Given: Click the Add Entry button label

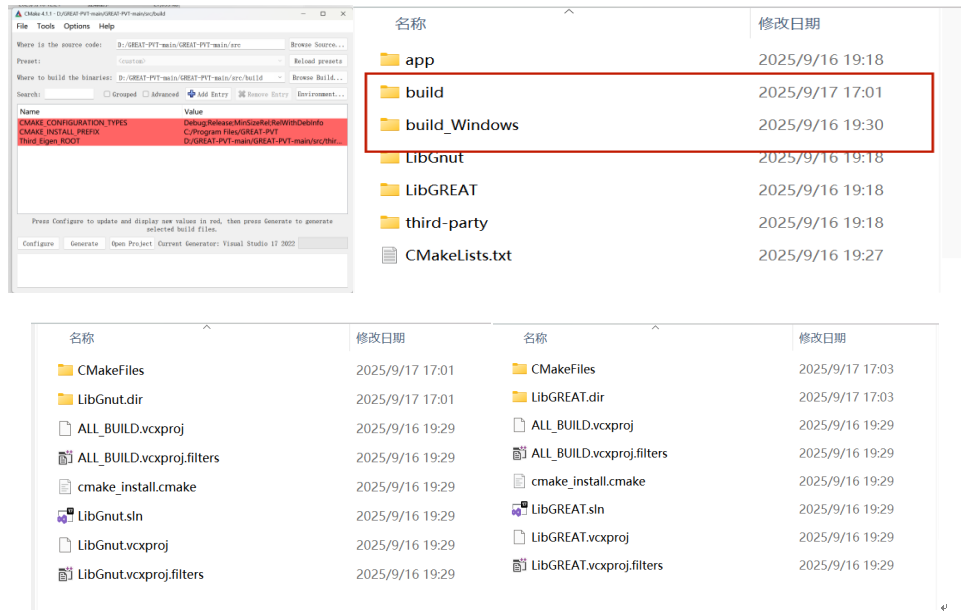Looking at the screenshot, I should (213, 94).
